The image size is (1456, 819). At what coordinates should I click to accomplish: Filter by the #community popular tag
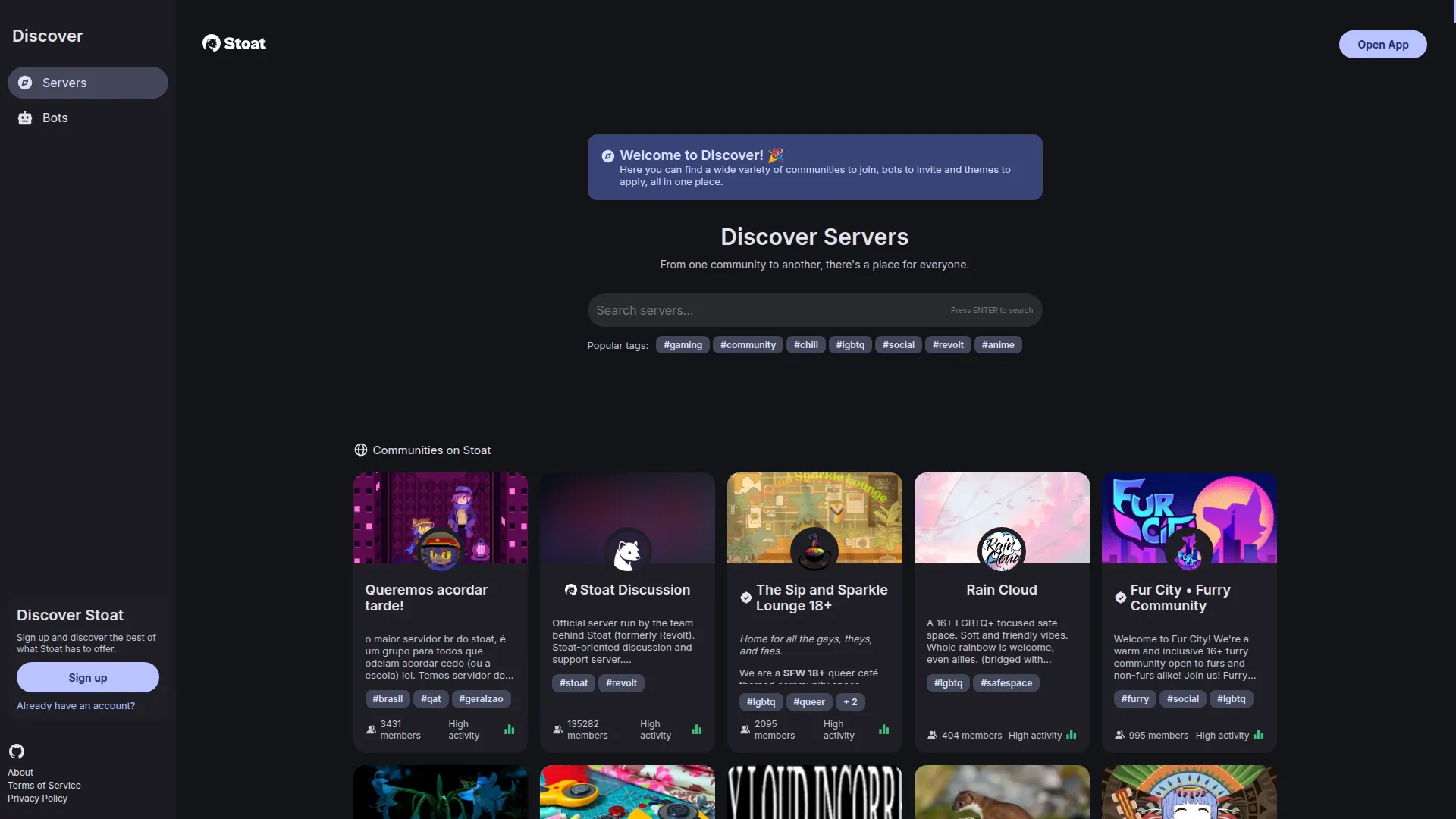[748, 345]
